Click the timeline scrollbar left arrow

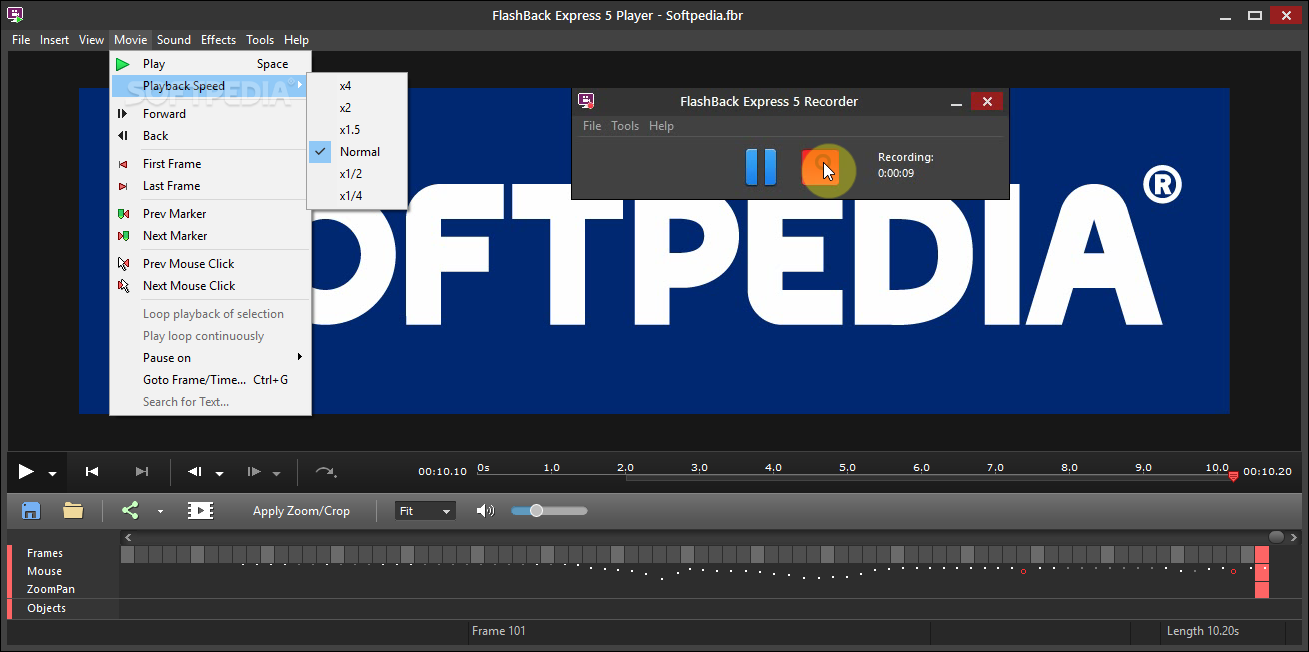tap(127, 537)
